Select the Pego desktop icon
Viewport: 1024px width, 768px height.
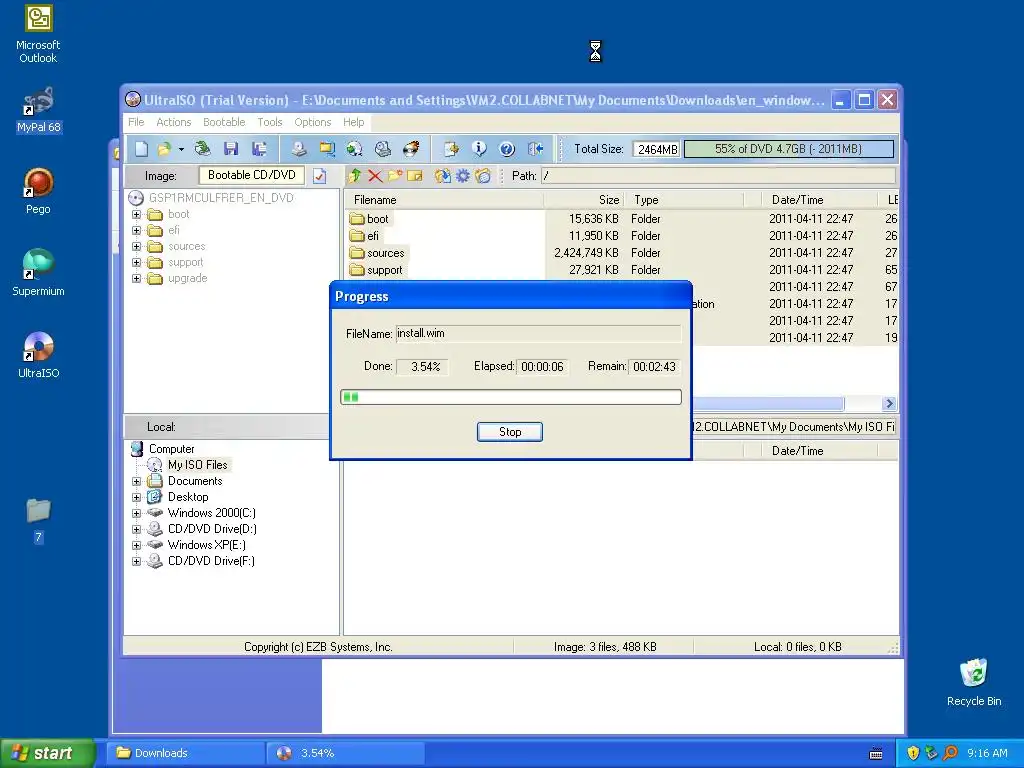pos(38,191)
